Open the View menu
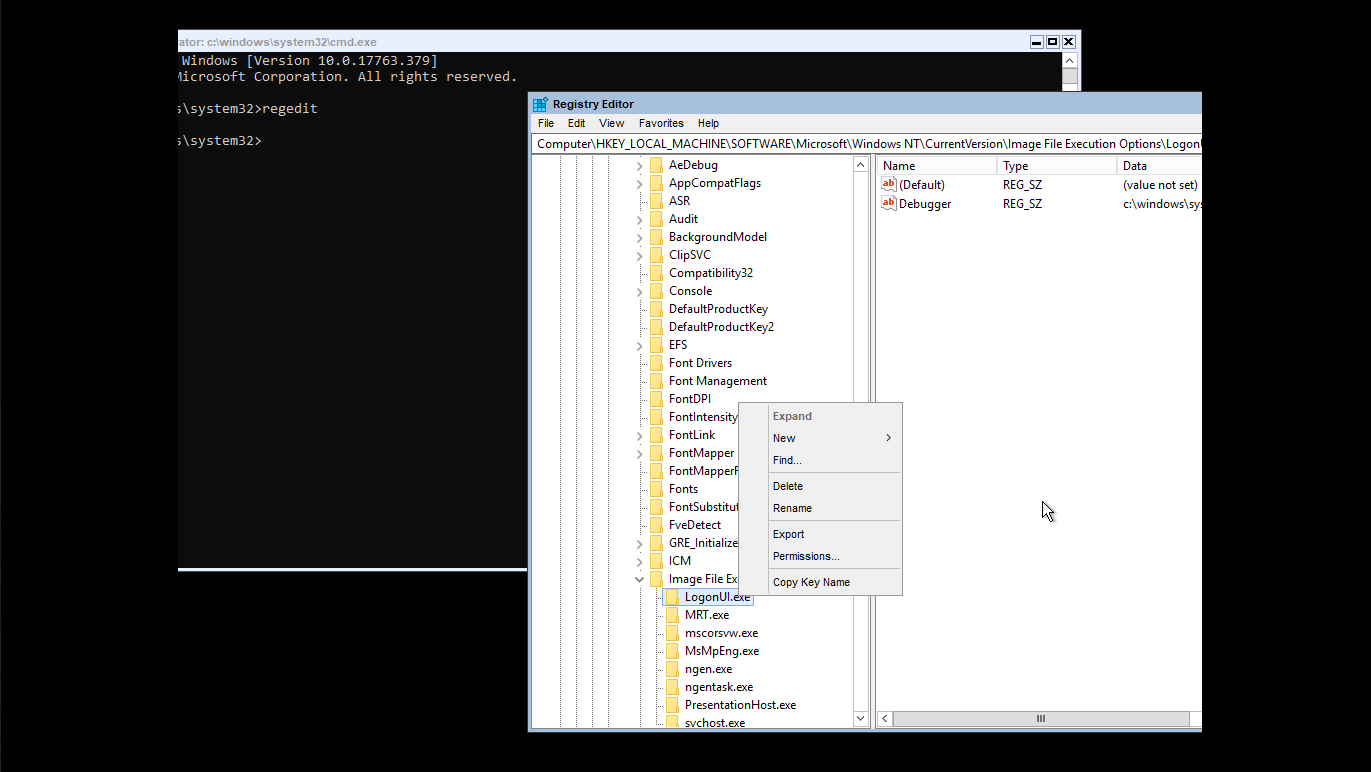Viewport: 1371px width, 772px height. coord(612,123)
